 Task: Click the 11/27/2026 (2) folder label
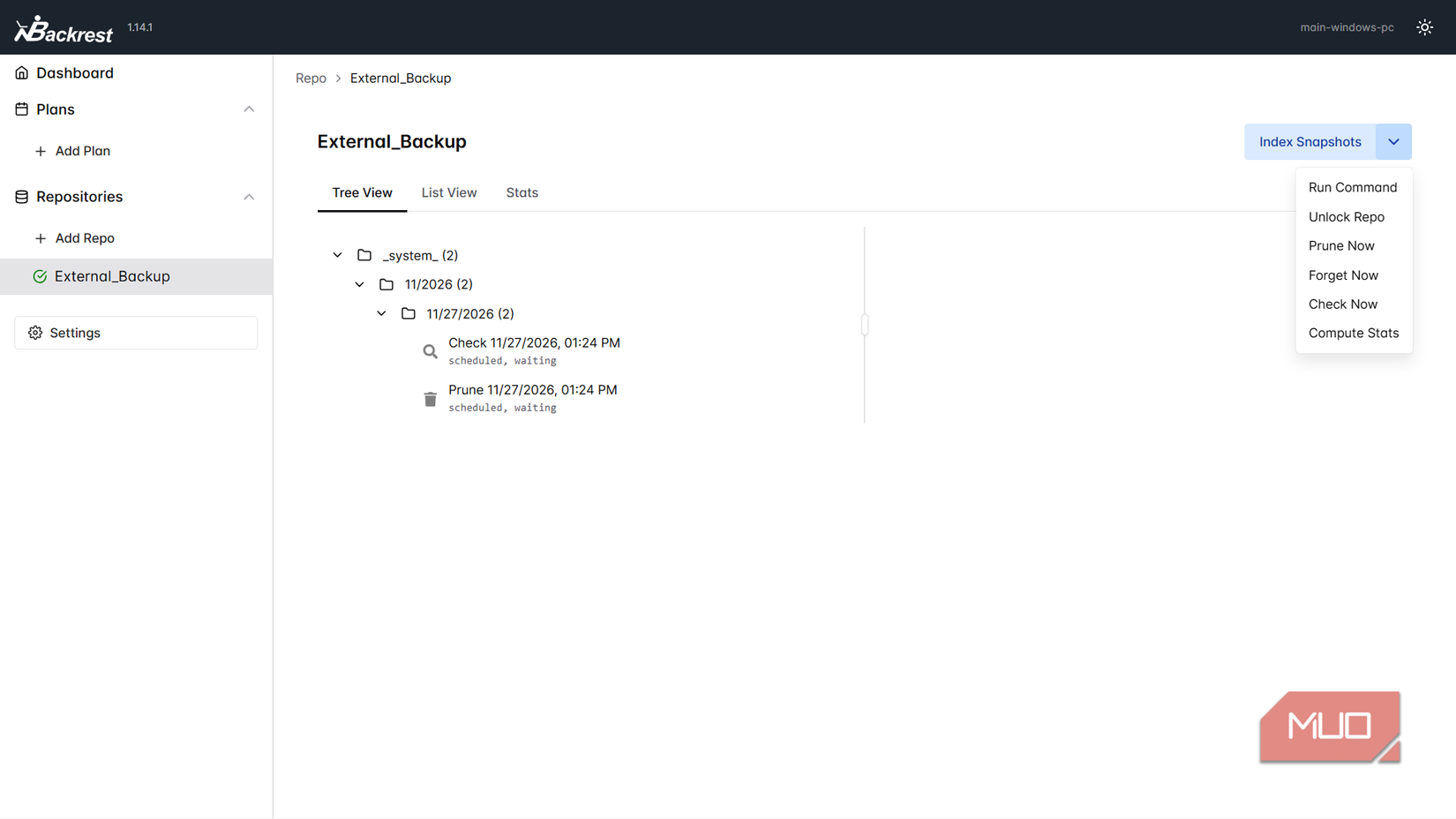470,313
